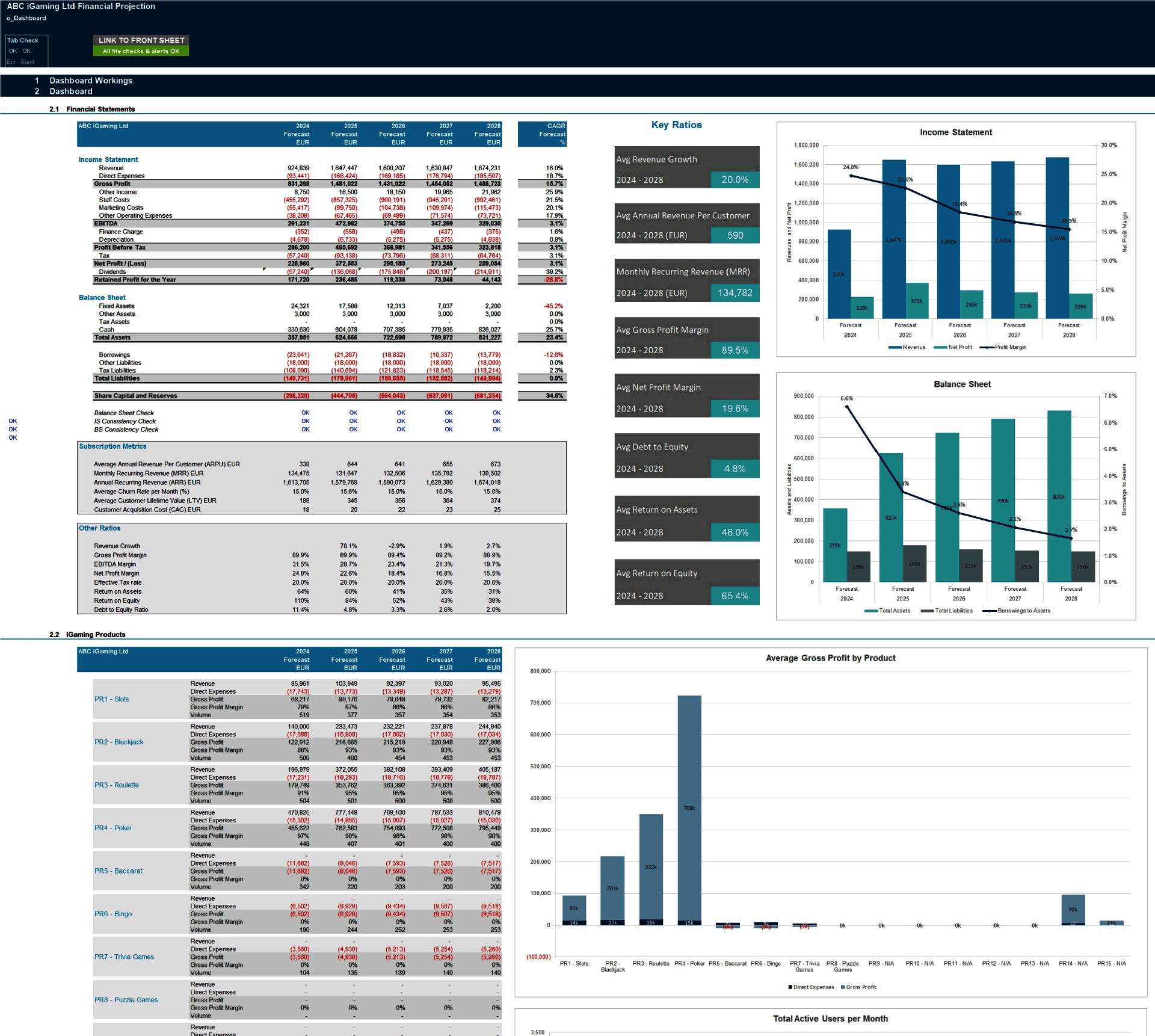Select the Total Assets row label
The height and width of the screenshot is (1036, 1155).
112,338
